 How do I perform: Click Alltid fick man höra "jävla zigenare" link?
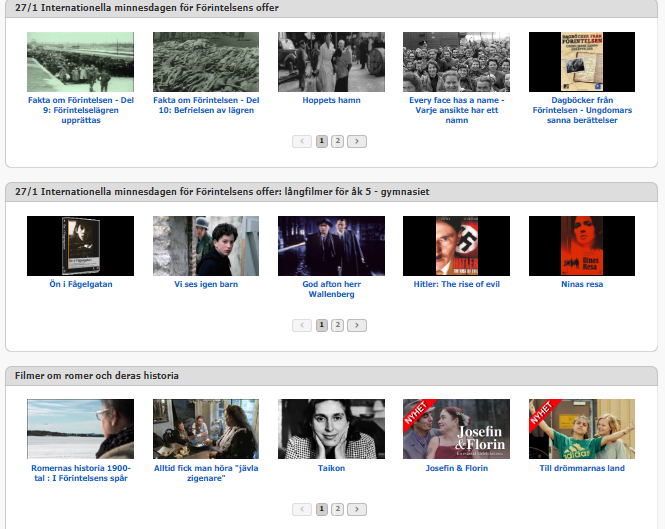pyautogui.click(x=206, y=473)
